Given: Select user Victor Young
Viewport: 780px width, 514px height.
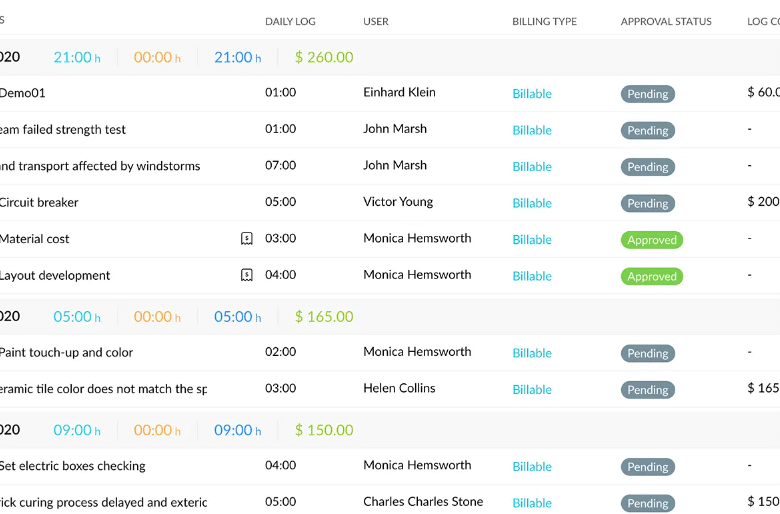Looking at the screenshot, I should 398,202.
